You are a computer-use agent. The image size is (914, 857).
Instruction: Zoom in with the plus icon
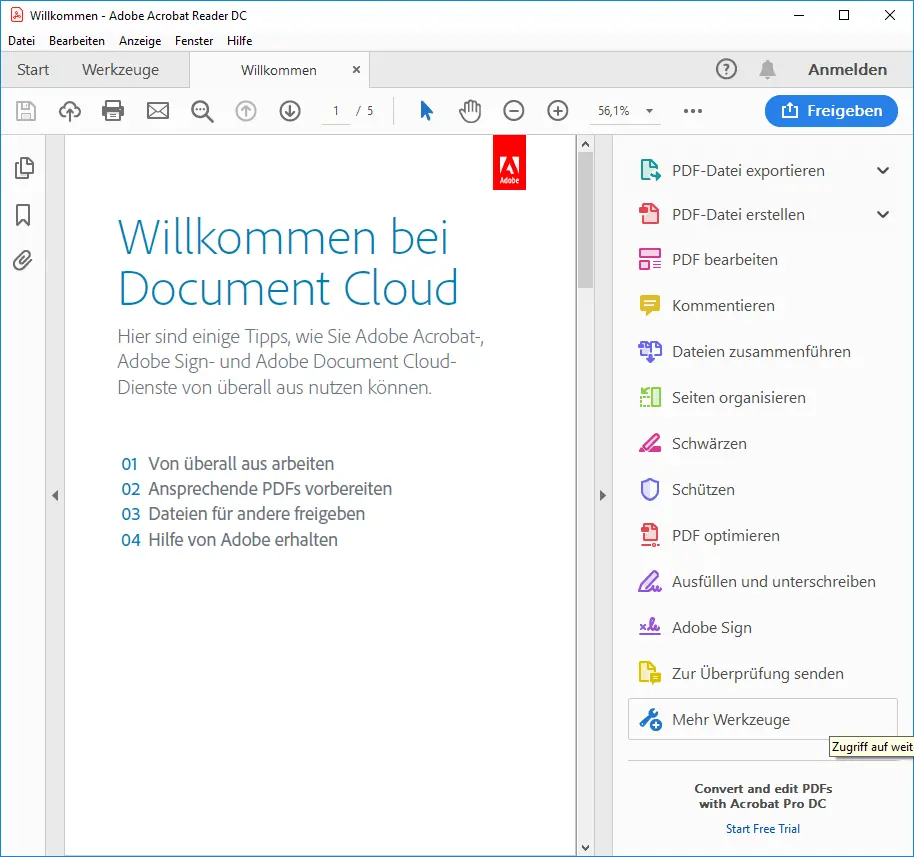coord(558,111)
